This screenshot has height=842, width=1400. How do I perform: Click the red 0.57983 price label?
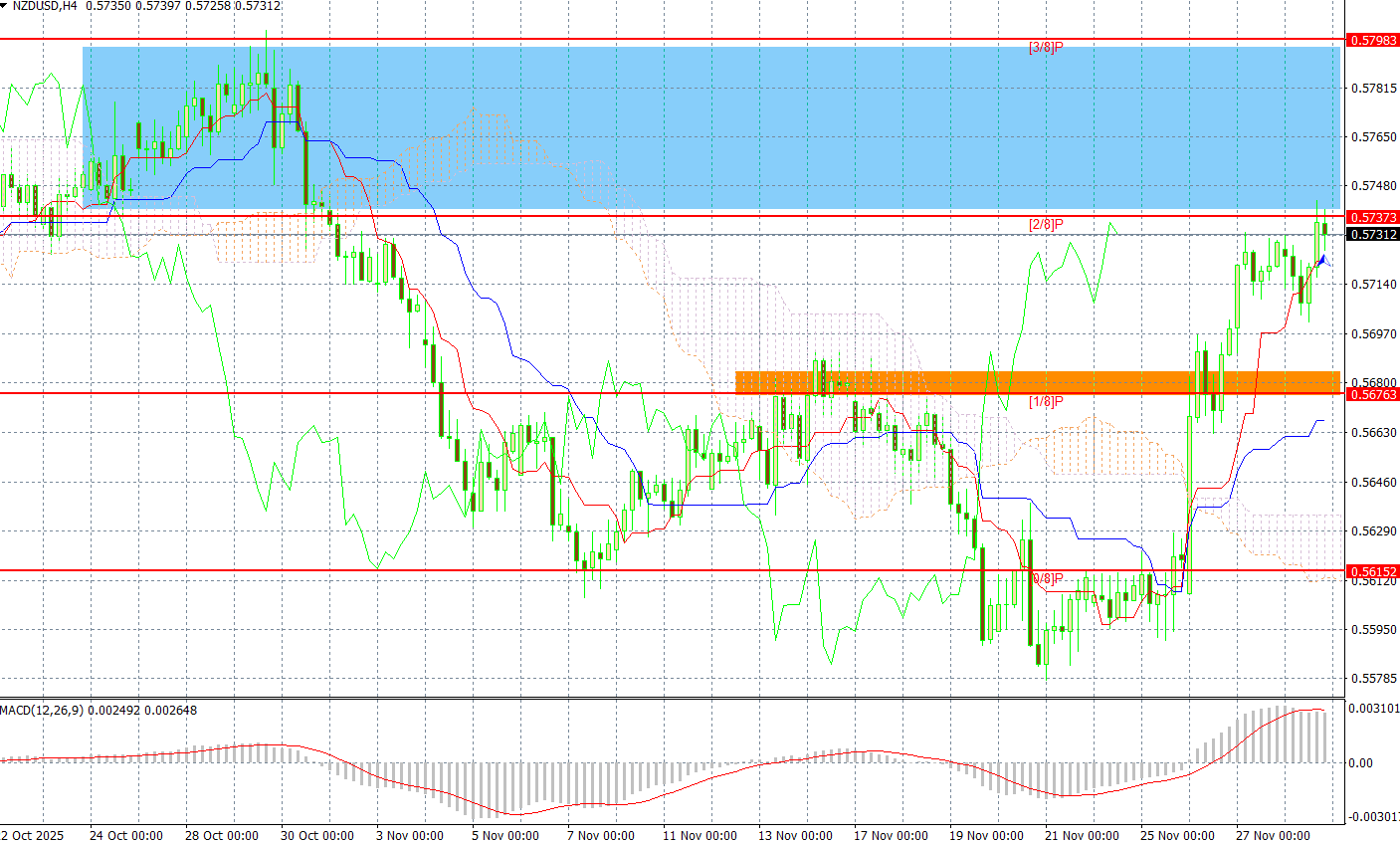pyautogui.click(x=1373, y=40)
